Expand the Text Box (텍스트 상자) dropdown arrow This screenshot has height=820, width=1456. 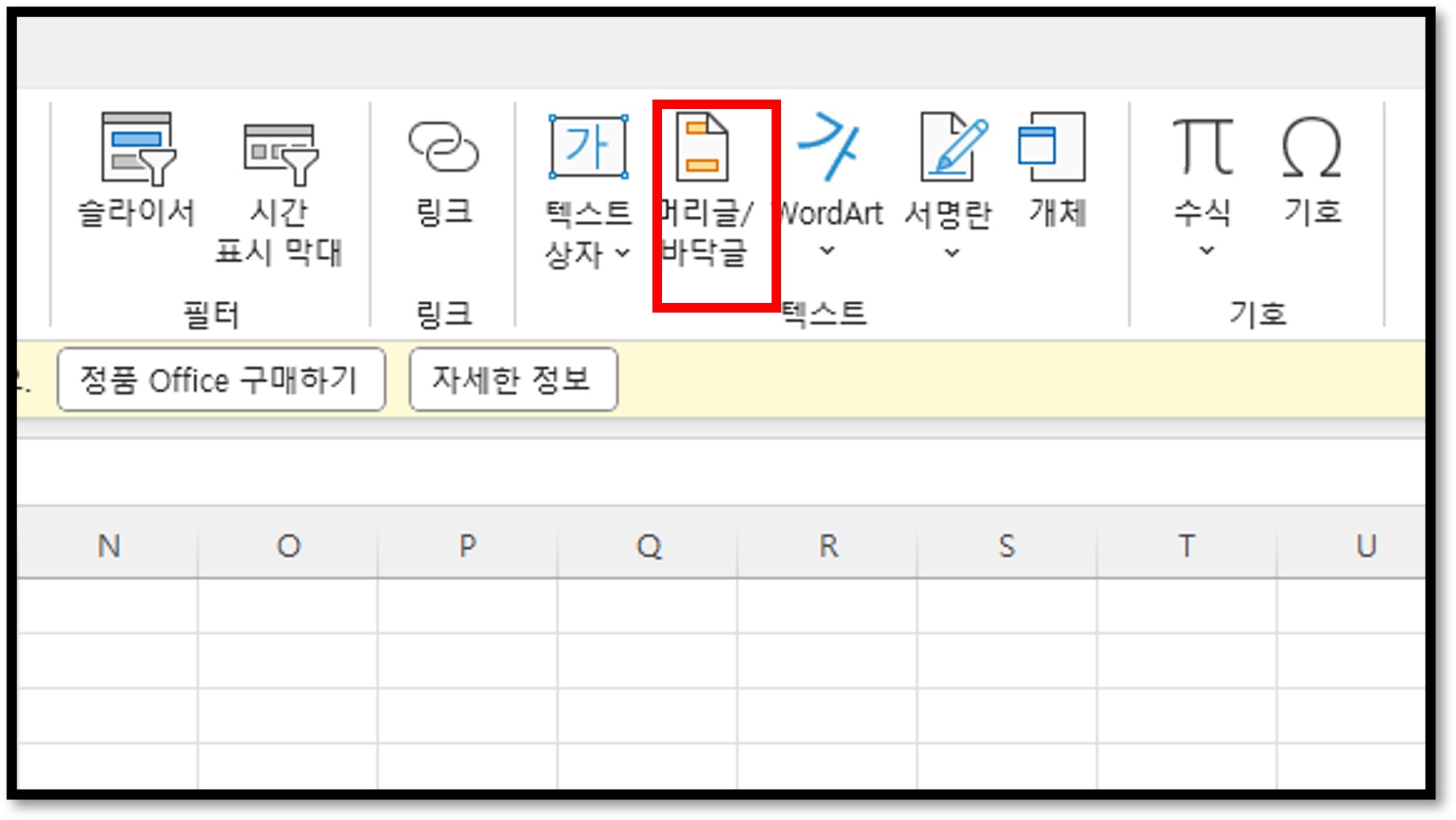[623, 253]
